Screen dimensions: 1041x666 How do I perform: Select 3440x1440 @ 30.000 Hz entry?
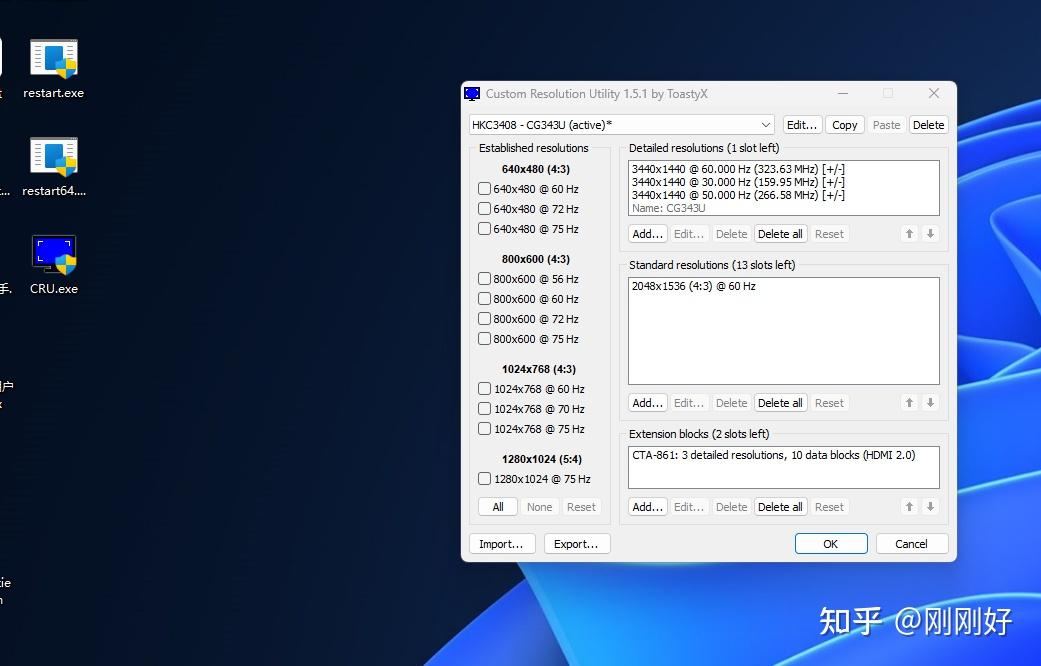pyautogui.click(x=783, y=182)
